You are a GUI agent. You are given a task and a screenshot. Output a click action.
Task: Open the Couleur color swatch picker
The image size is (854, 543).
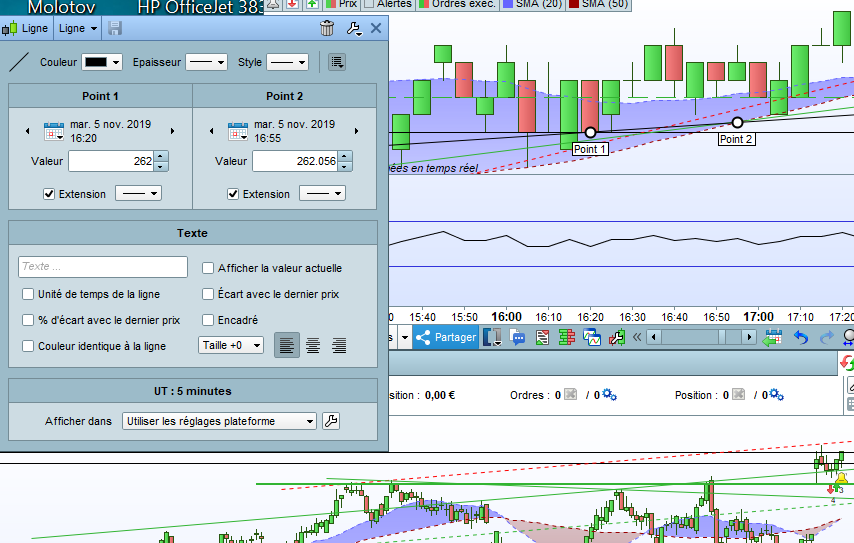point(102,62)
